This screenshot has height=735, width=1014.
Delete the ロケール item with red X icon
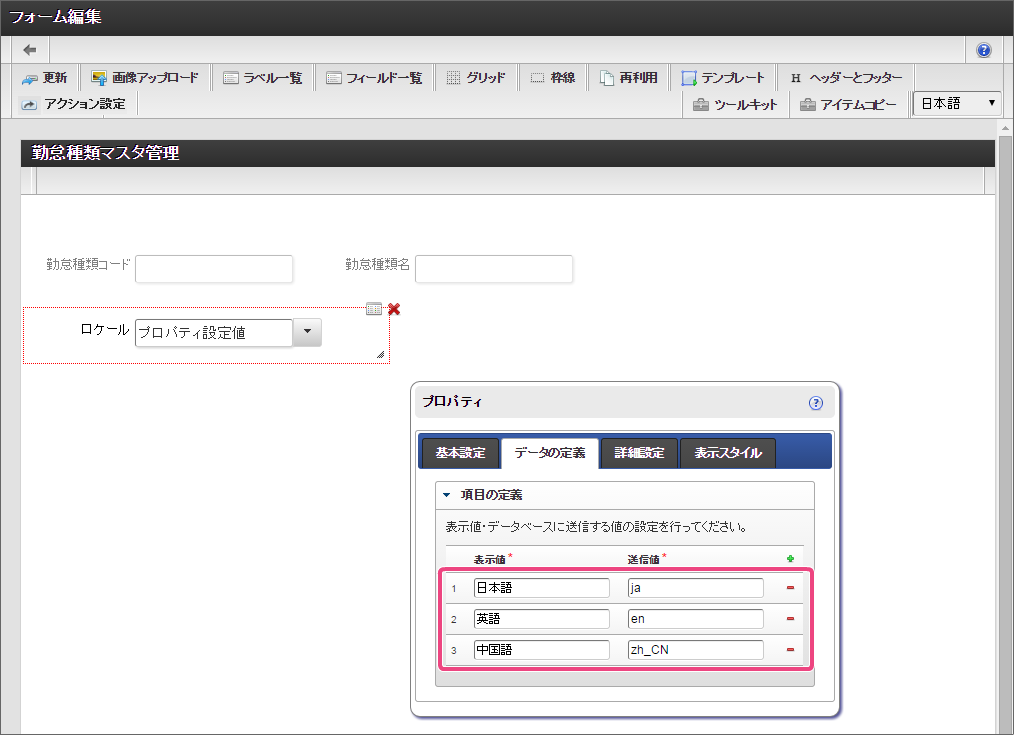coord(394,309)
